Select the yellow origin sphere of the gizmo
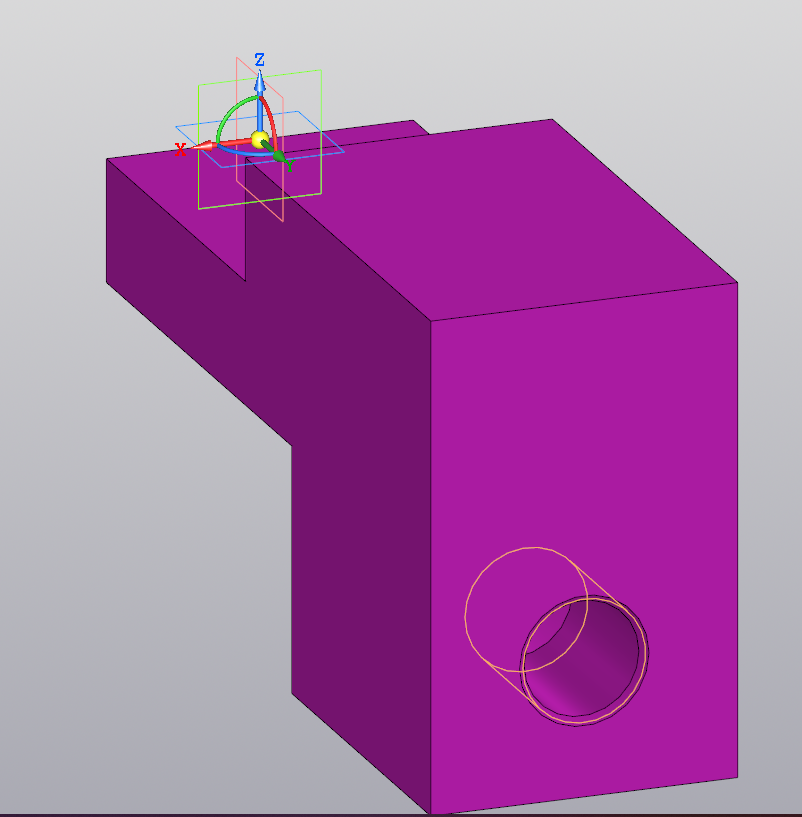 (x=260, y=140)
